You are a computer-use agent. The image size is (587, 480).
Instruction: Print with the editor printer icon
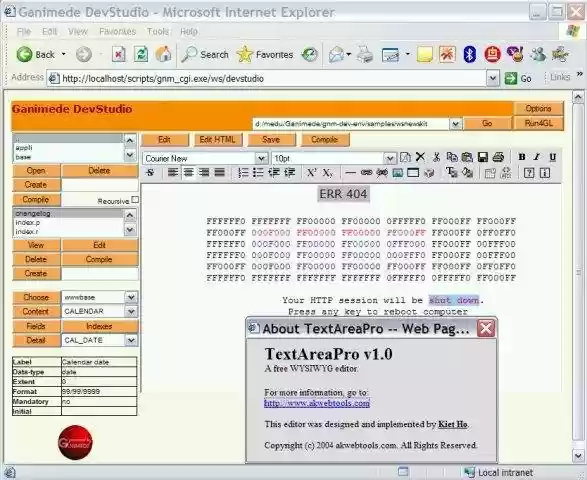[x=498, y=157]
